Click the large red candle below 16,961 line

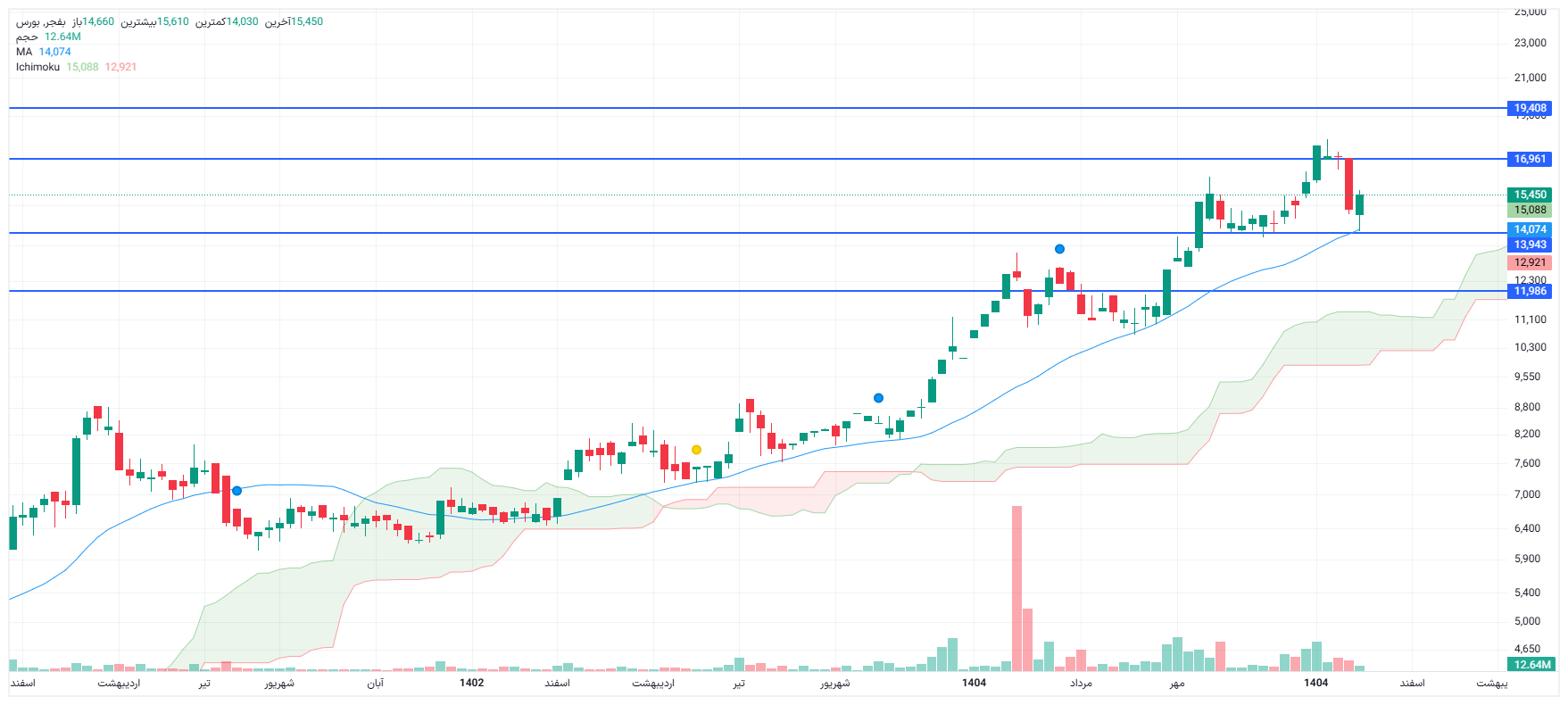(x=1349, y=185)
